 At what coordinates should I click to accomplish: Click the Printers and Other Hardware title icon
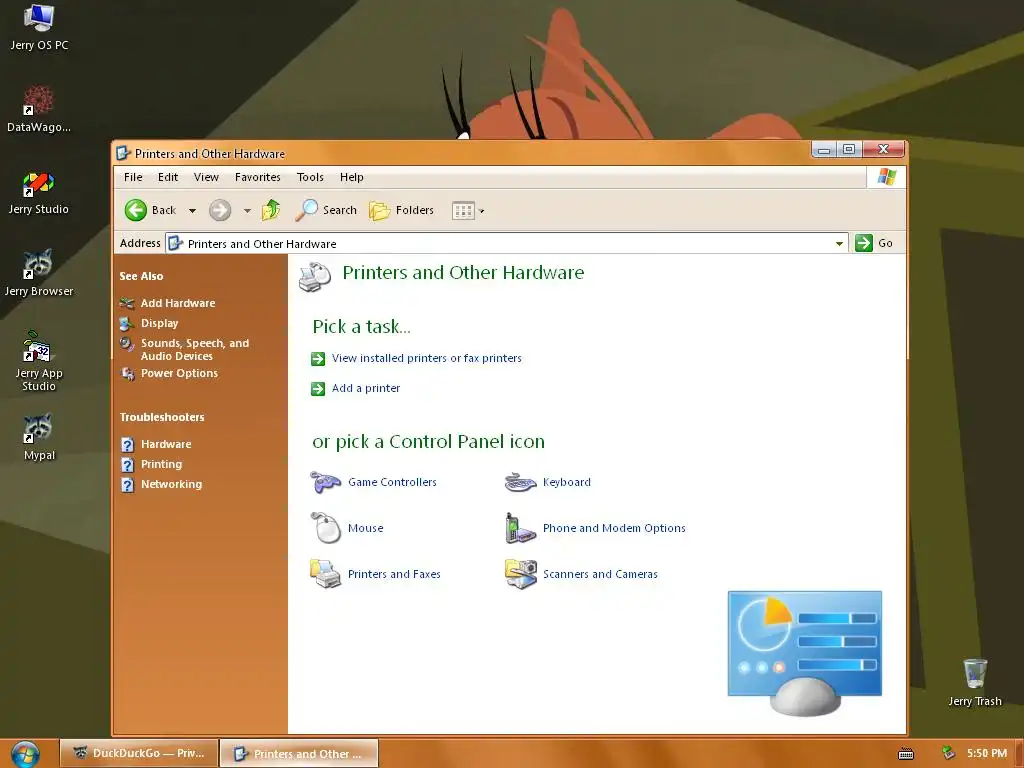click(123, 153)
